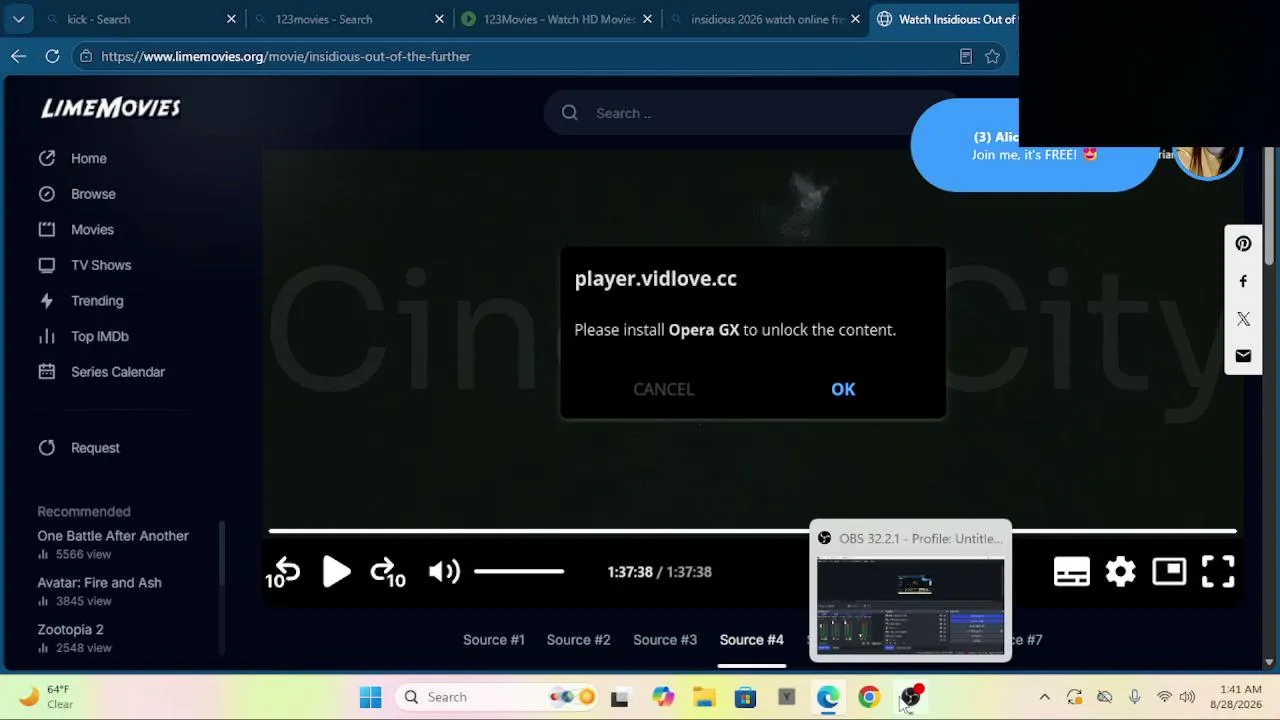View site information lock icon
The image size is (1280, 720).
click(86, 57)
